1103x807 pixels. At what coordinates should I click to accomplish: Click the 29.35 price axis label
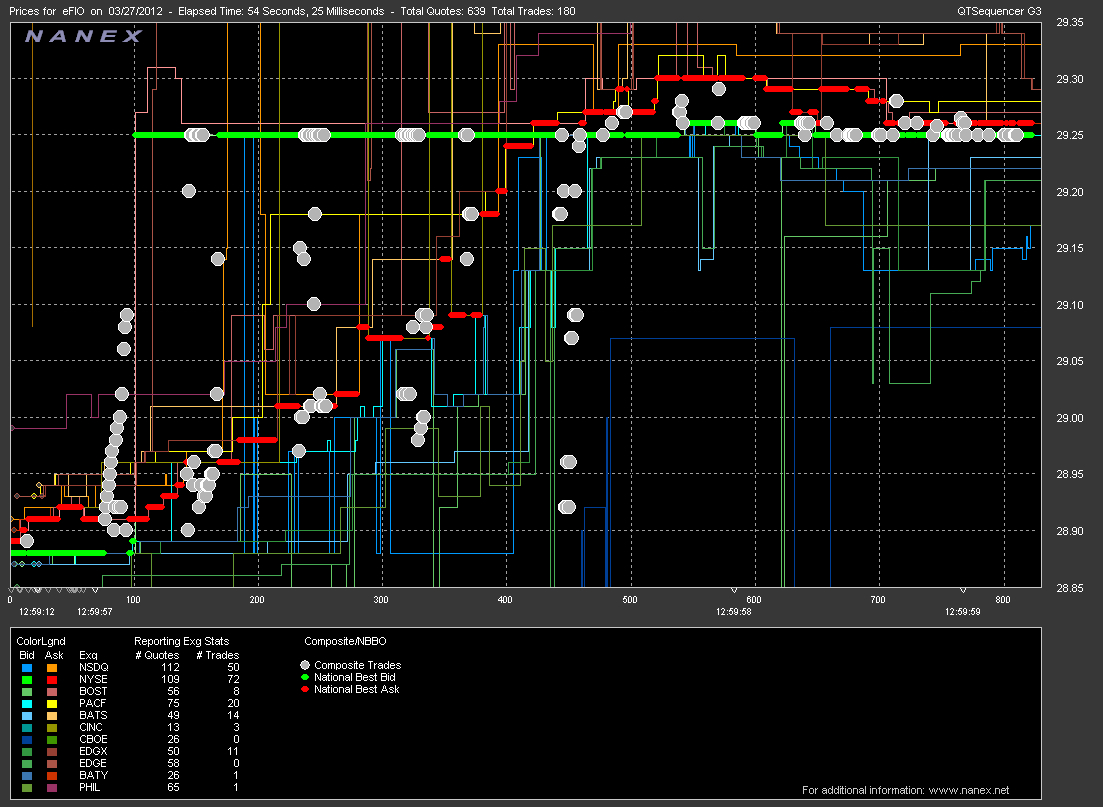[x=1069, y=23]
